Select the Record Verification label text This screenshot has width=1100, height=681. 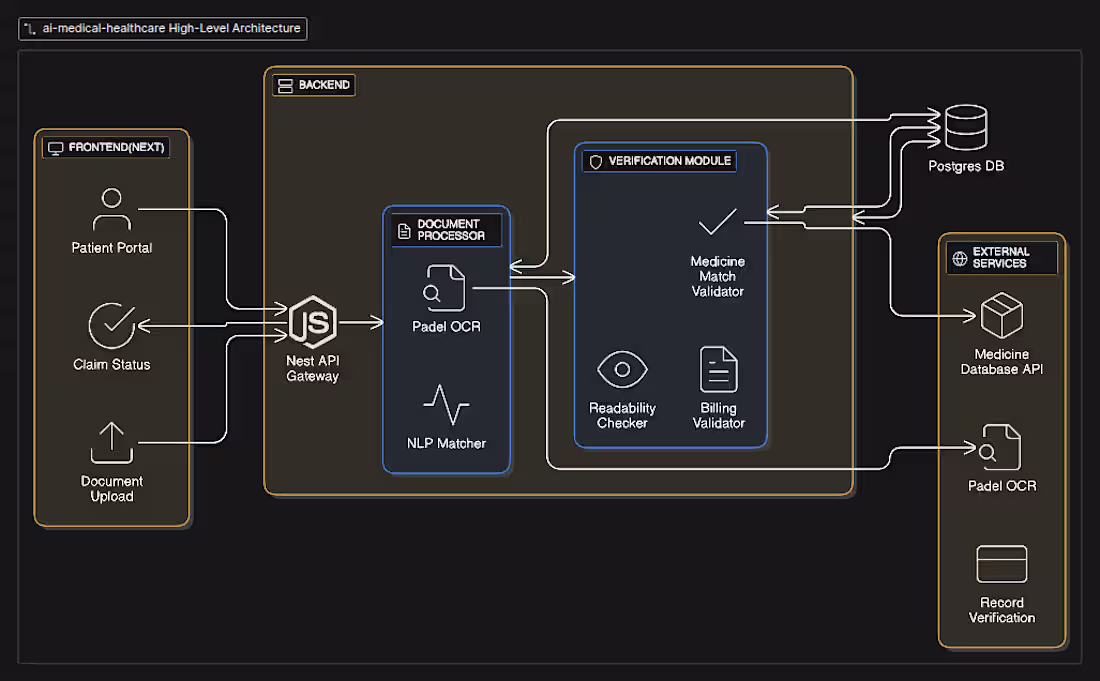[x=1002, y=610]
